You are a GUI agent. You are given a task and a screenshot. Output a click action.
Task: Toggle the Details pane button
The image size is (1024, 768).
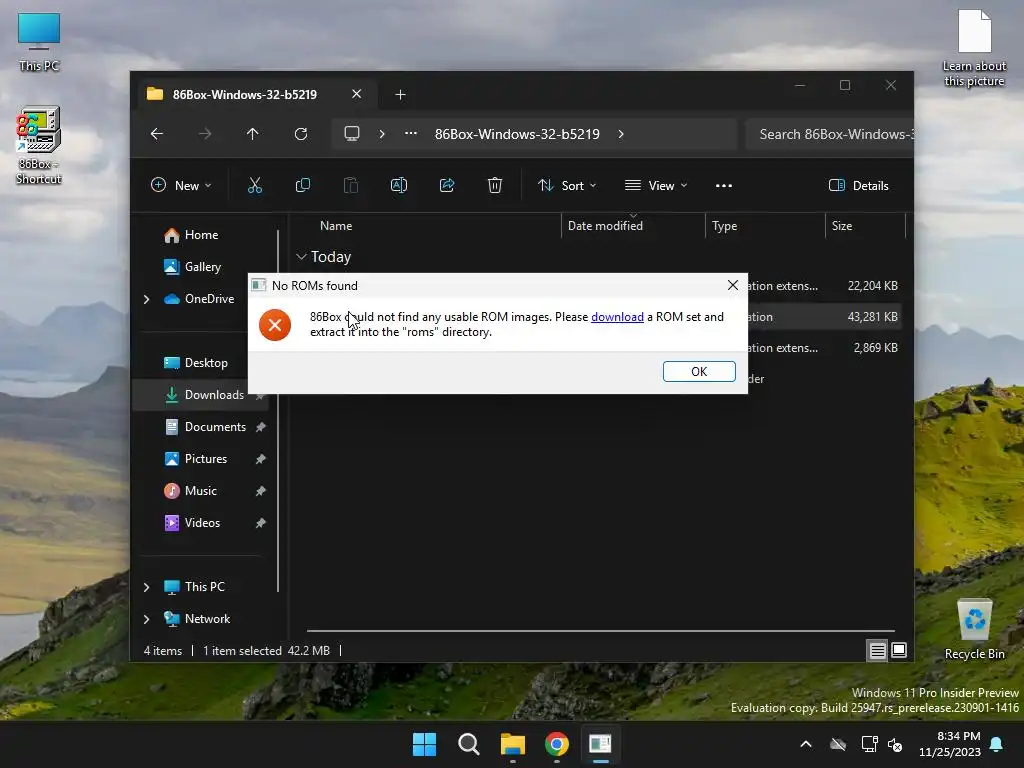click(858, 185)
